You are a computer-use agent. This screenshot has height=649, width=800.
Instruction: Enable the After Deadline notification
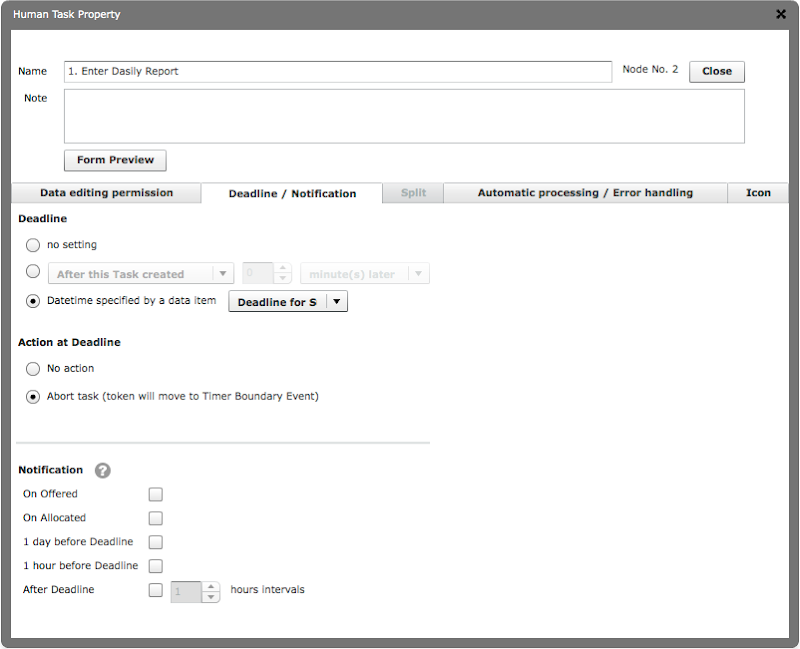point(155,590)
